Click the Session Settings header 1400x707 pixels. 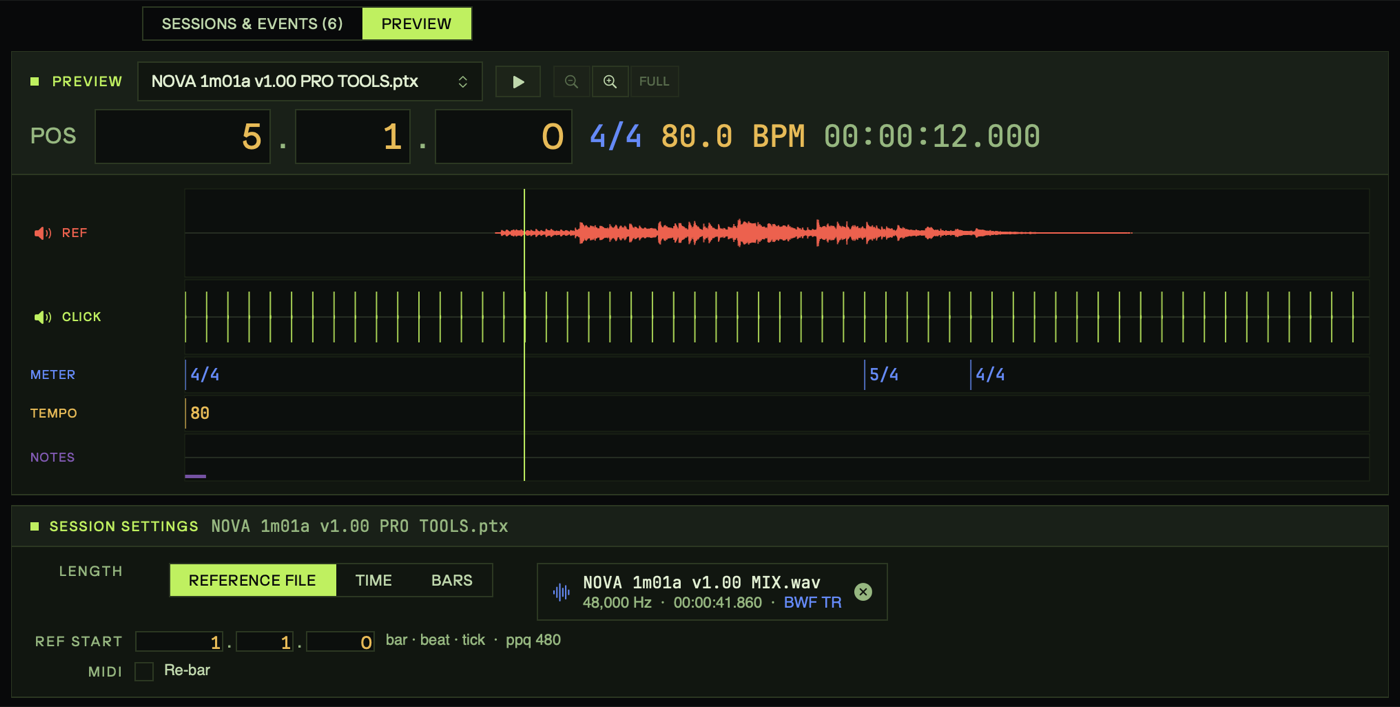coord(124,526)
